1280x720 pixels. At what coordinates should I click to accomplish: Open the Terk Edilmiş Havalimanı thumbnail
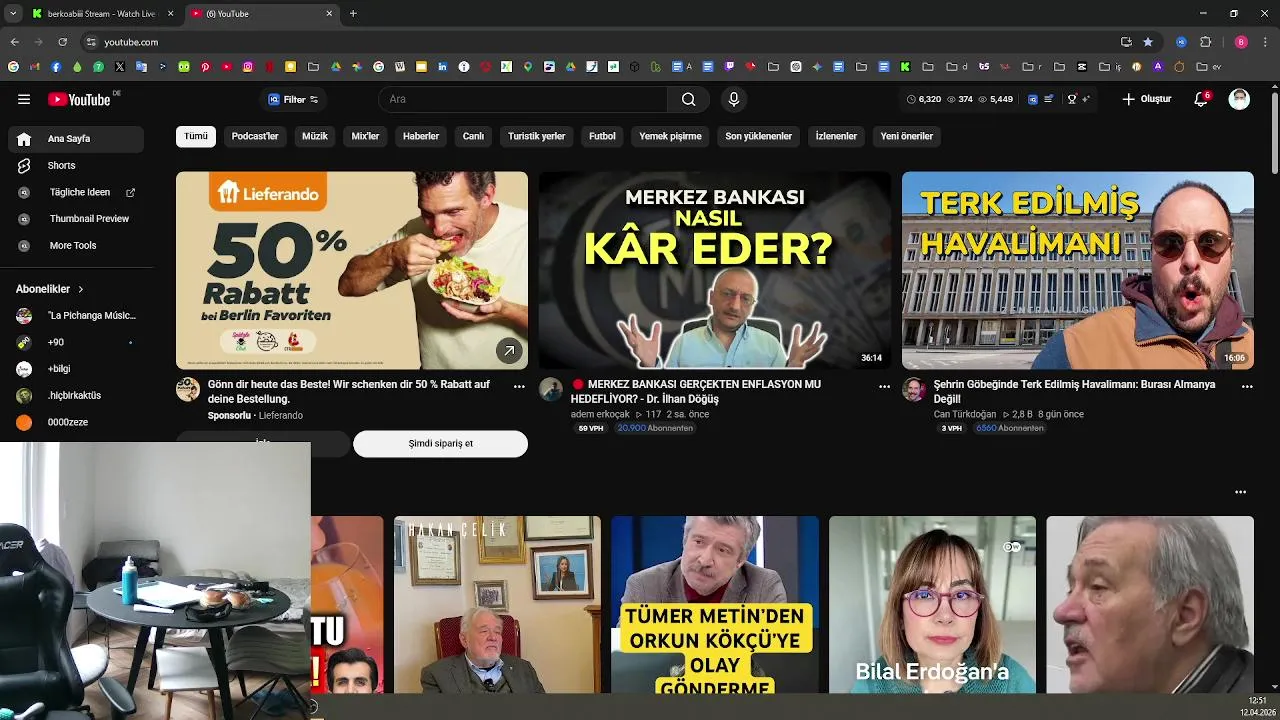click(1078, 270)
